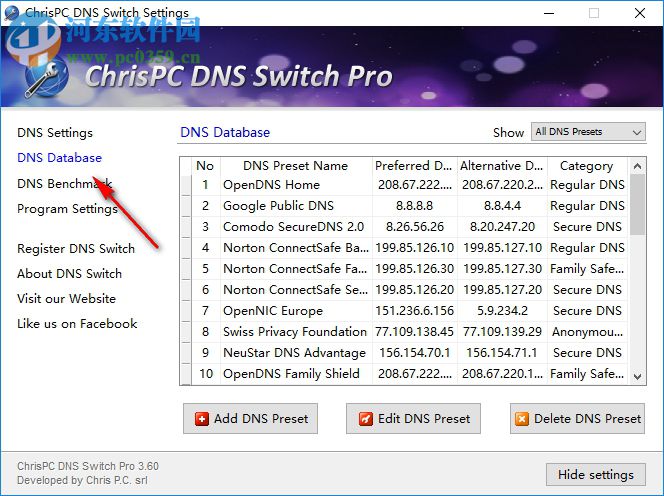Click the Anonymou... category cell
This screenshot has width=664, height=496.
point(587,332)
